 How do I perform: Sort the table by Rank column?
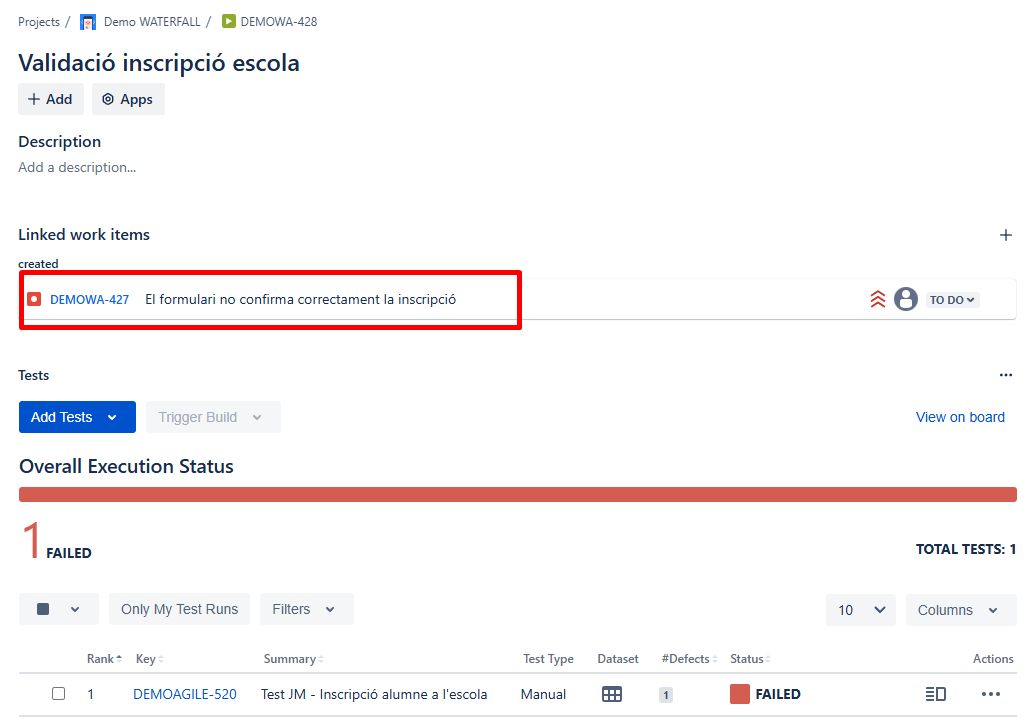pos(104,659)
